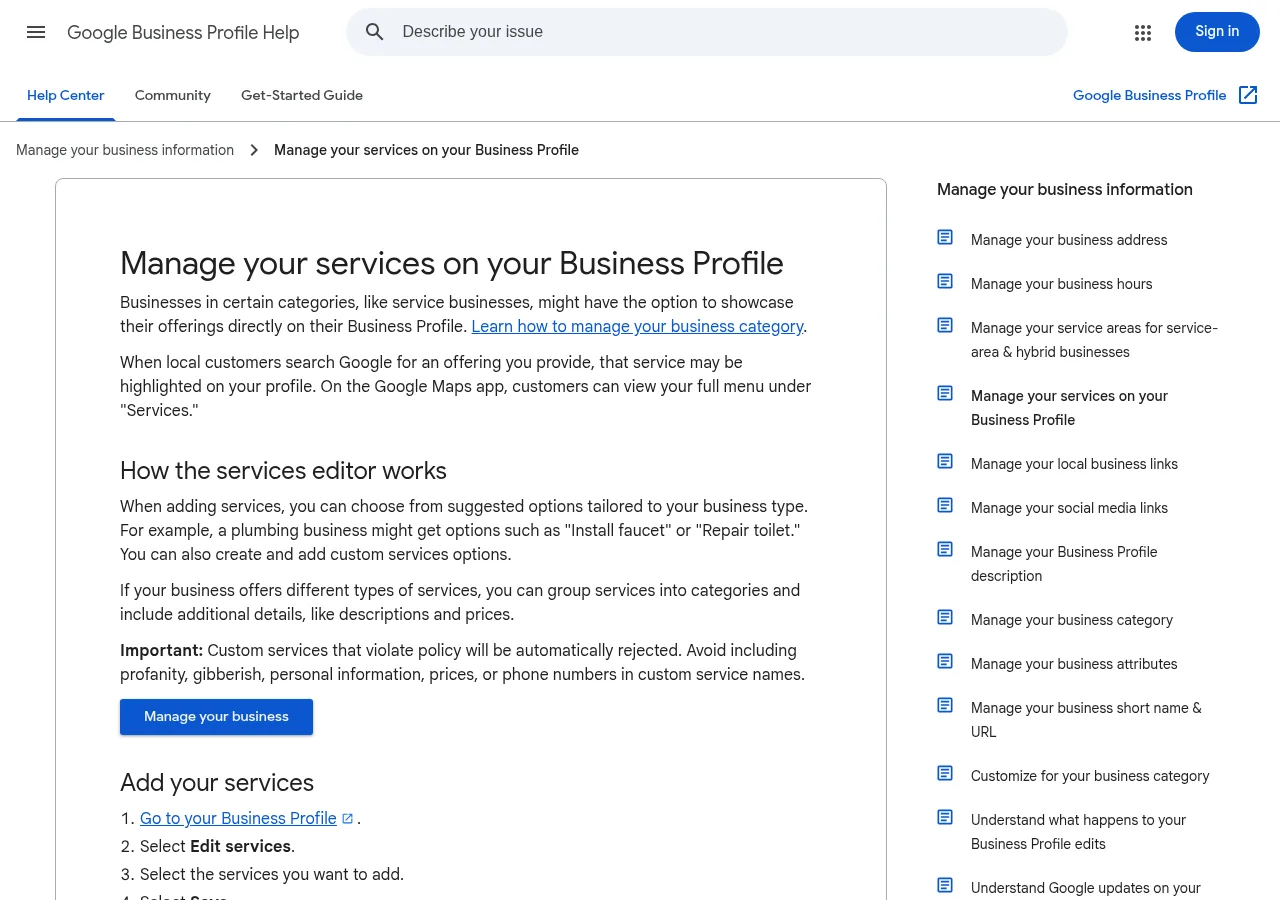Click the article icon for Manage your business address

pos(945,237)
